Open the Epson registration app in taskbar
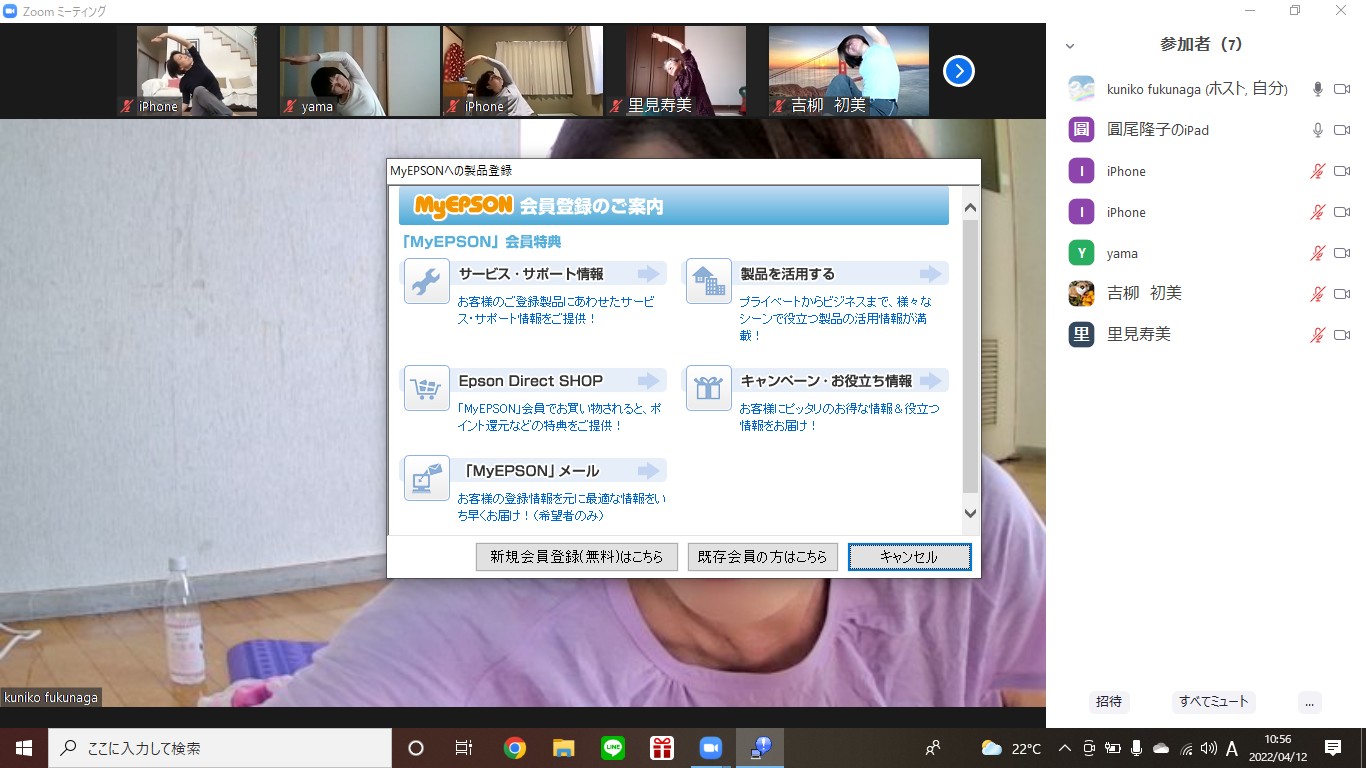Viewport: 1366px width, 768px height. [x=760, y=748]
